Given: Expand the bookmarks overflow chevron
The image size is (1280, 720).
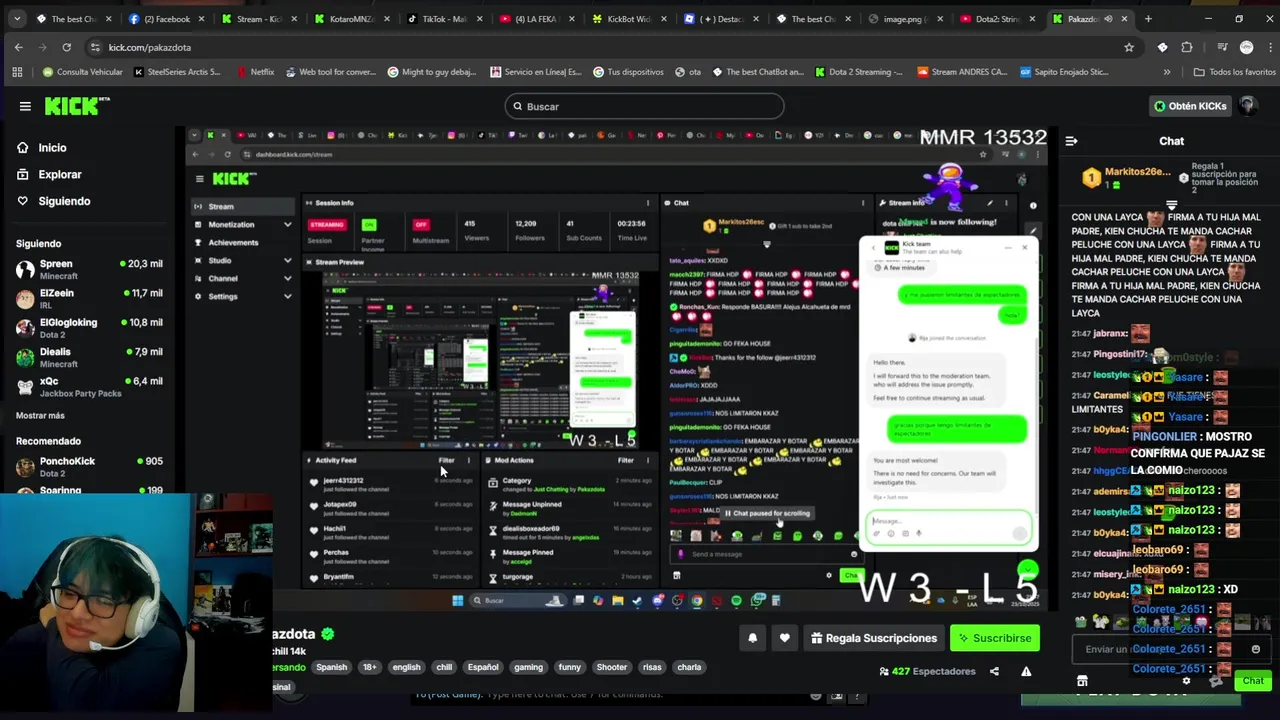Looking at the screenshot, I should coord(1166,72).
